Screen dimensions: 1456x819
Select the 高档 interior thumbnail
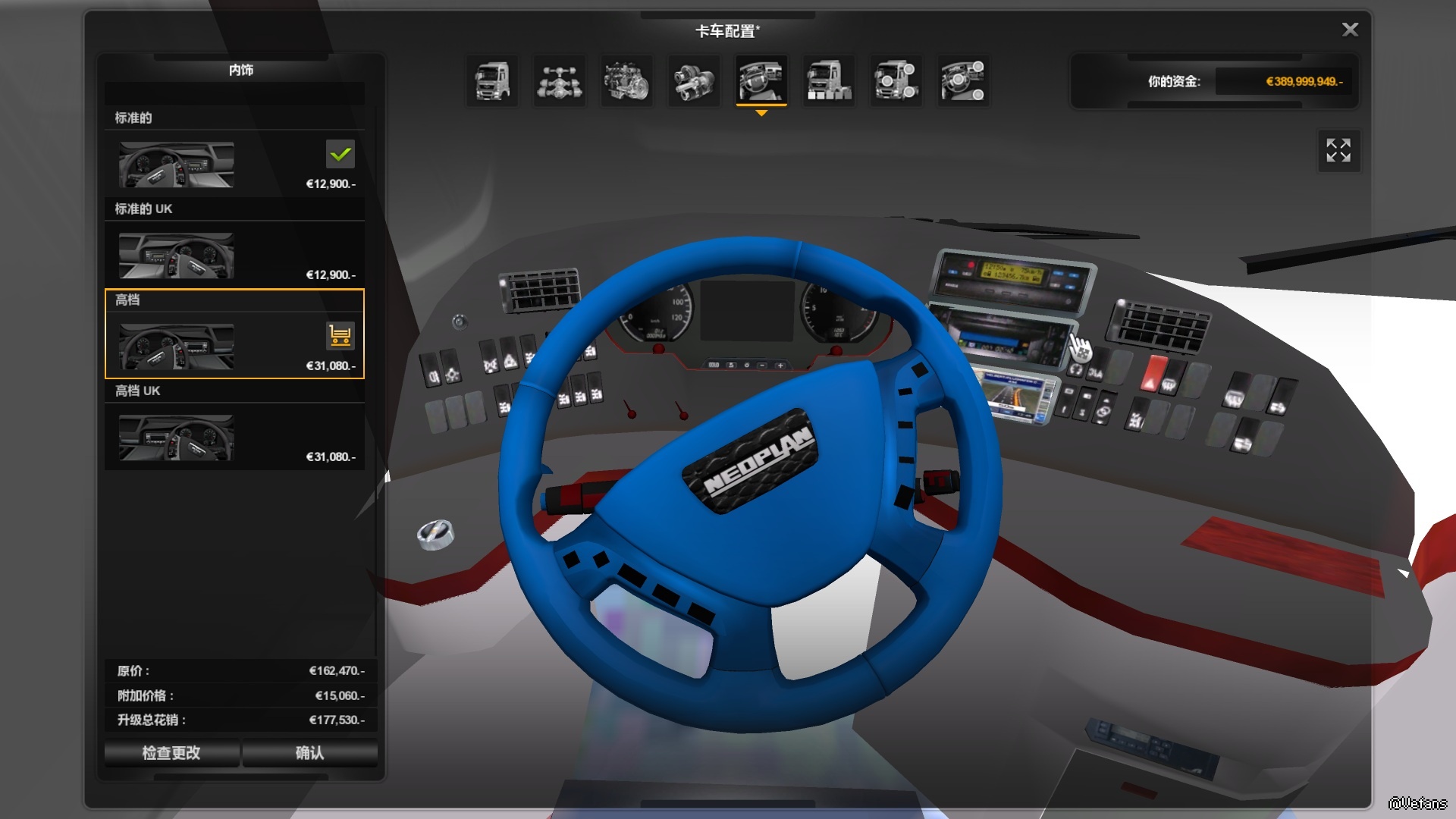point(177,347)
